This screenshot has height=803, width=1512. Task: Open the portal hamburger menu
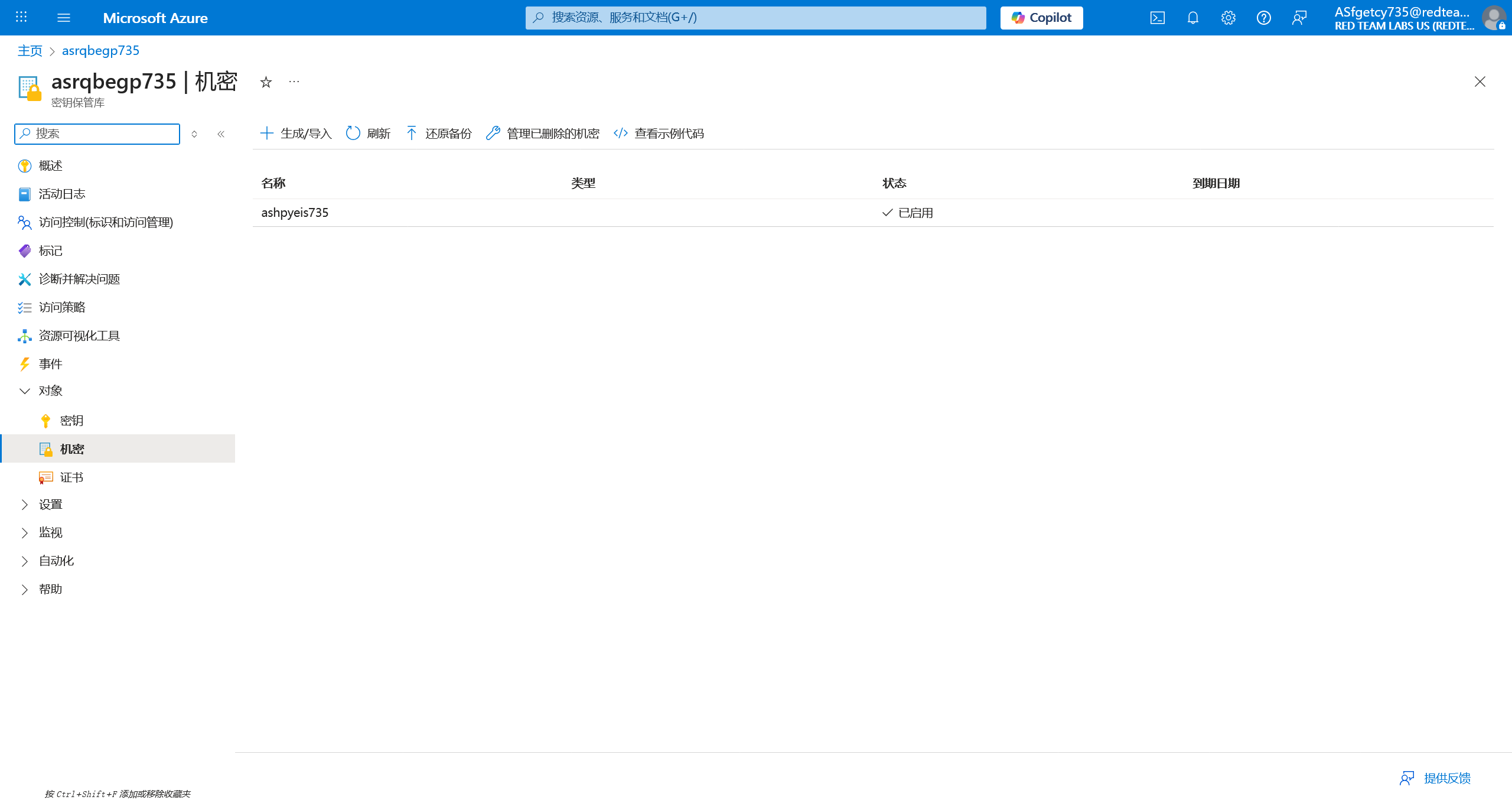(x=64, y=18)
